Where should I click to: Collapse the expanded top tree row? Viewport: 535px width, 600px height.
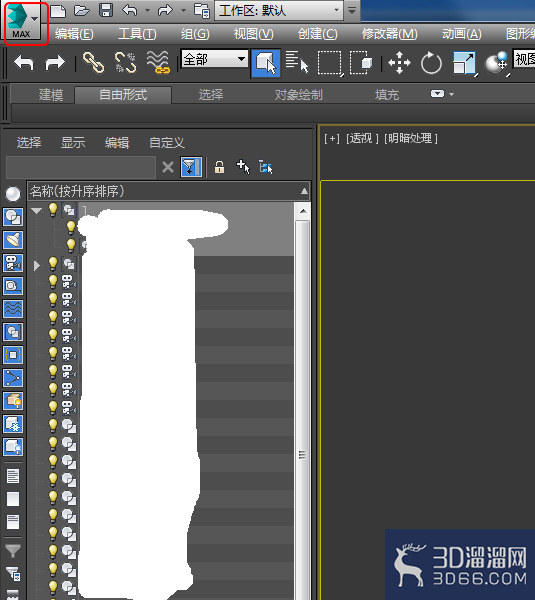point(36,210)
